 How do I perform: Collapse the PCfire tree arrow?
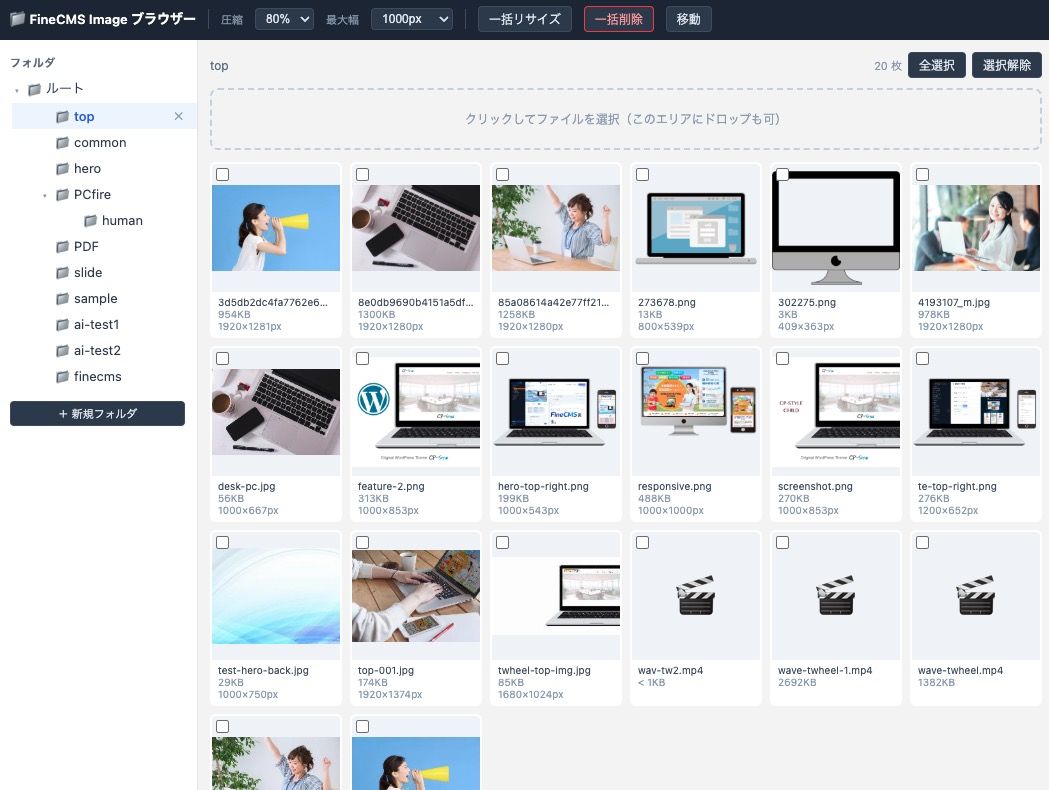click(45, 195)
